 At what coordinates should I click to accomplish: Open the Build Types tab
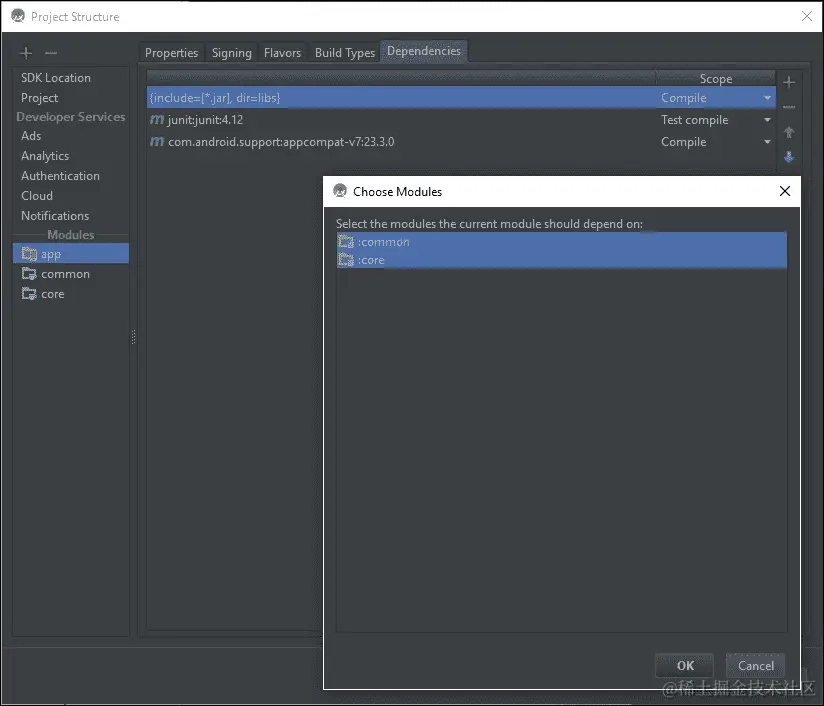click(344, 52)
